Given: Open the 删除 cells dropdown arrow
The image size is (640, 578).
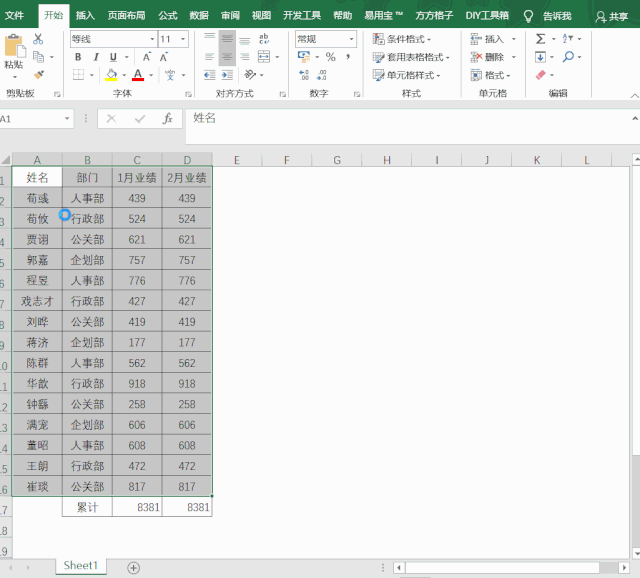Looking at the screenshot, I should click(514, 57).
